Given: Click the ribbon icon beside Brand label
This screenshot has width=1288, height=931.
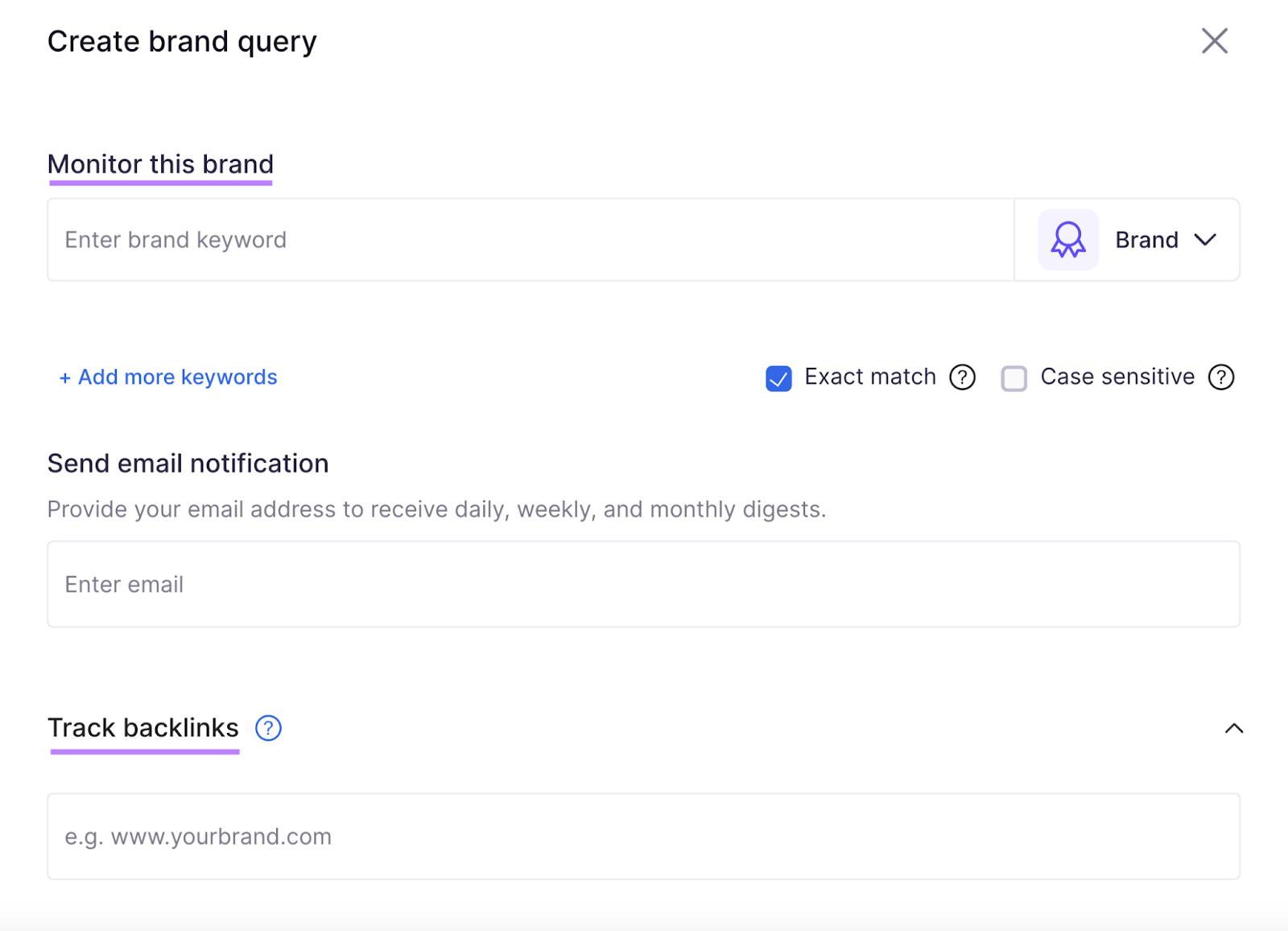Looking at the screenshot, I should click(x=1067, y=239).
